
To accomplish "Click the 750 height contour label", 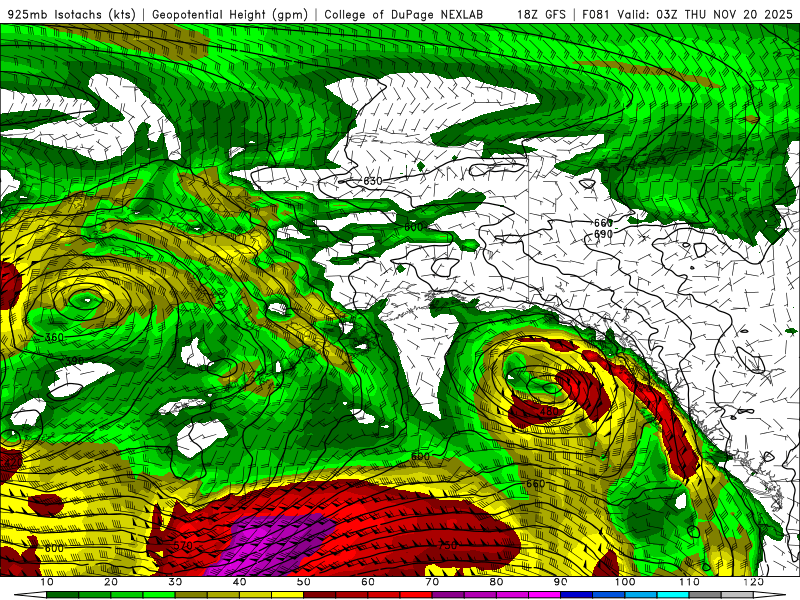I will 447,545.
